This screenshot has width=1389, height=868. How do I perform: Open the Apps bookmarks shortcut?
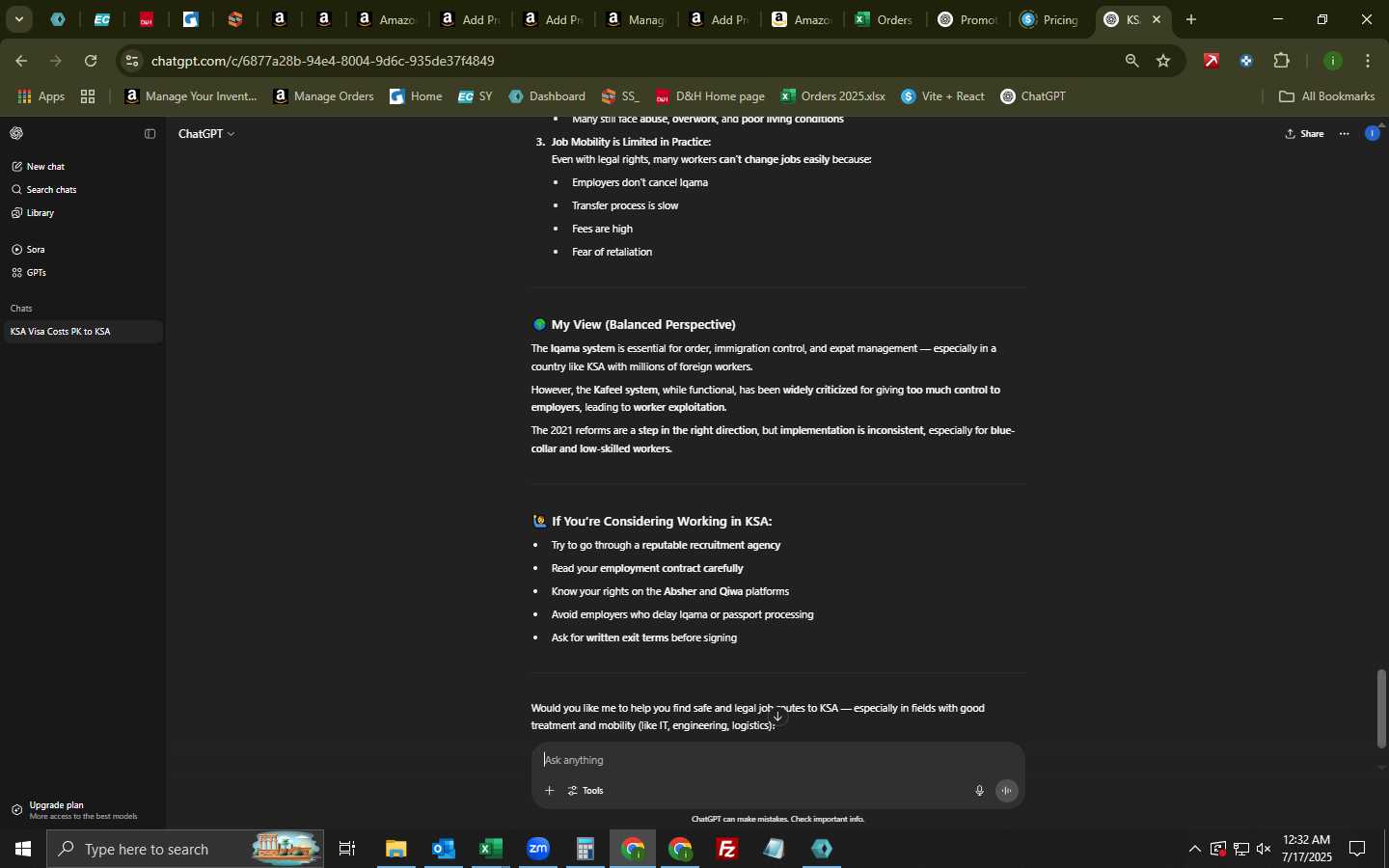pyautogui.click(x=41, y=96)
